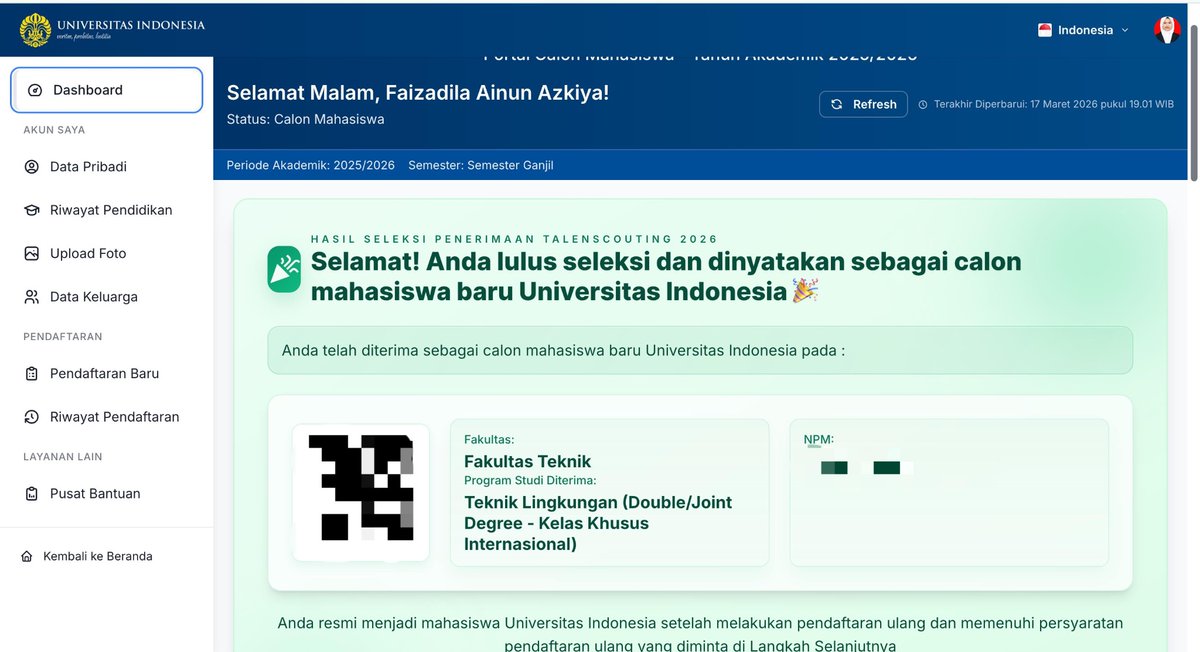Click the 'Anda telah diterima sebagai calon' banner

click(700, 350)
